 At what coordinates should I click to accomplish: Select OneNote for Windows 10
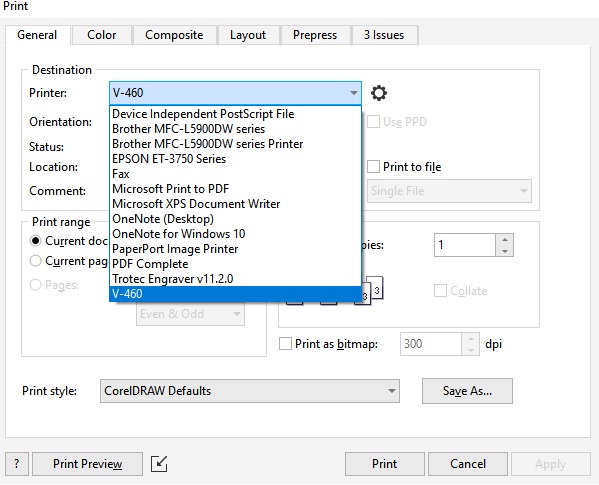235,234
